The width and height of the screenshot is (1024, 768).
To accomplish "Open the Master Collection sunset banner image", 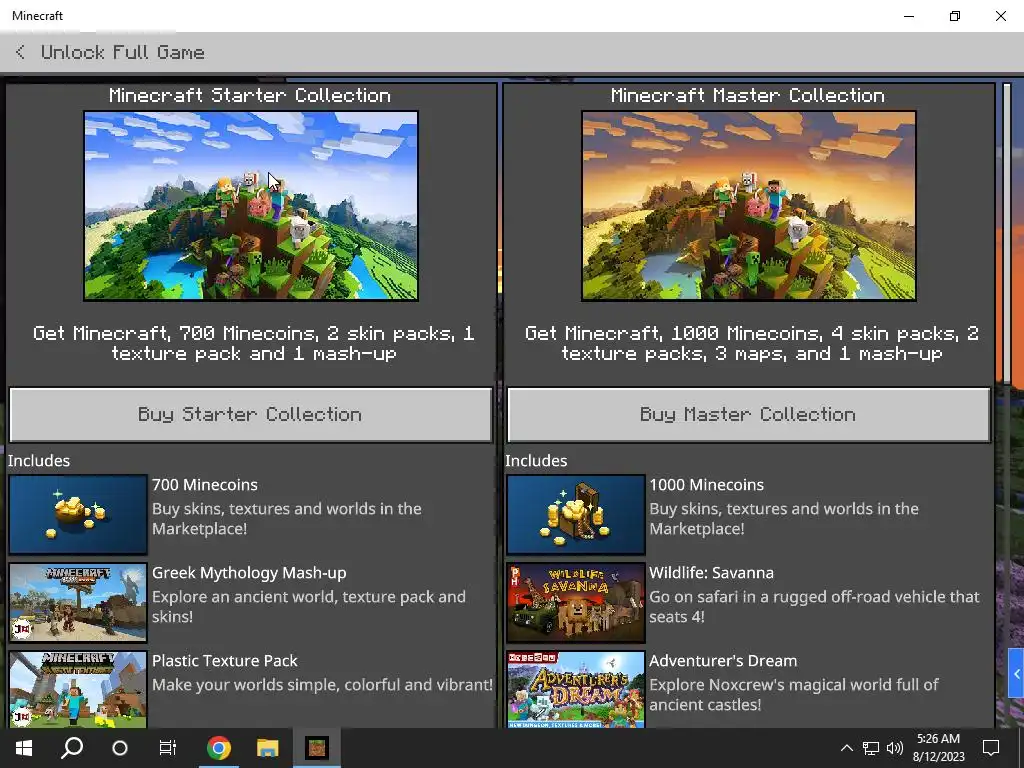I will 748,206.
